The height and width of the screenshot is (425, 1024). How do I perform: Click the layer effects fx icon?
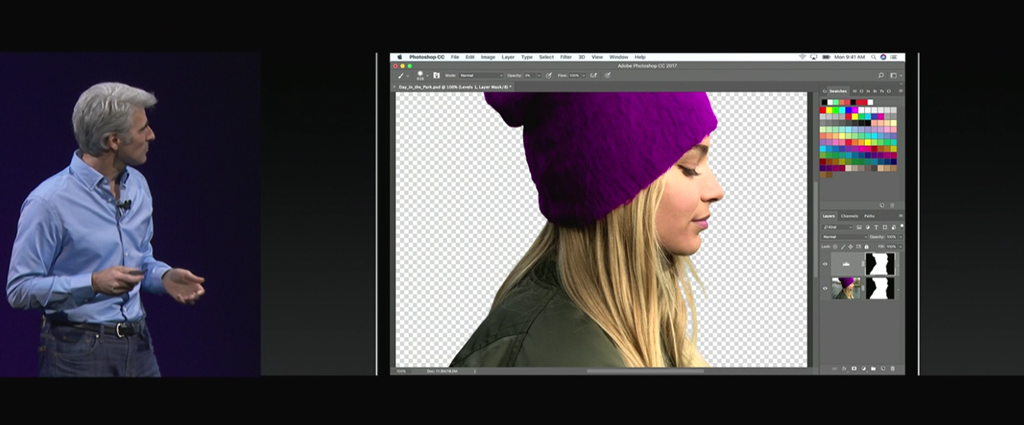[x=843, y=369]
